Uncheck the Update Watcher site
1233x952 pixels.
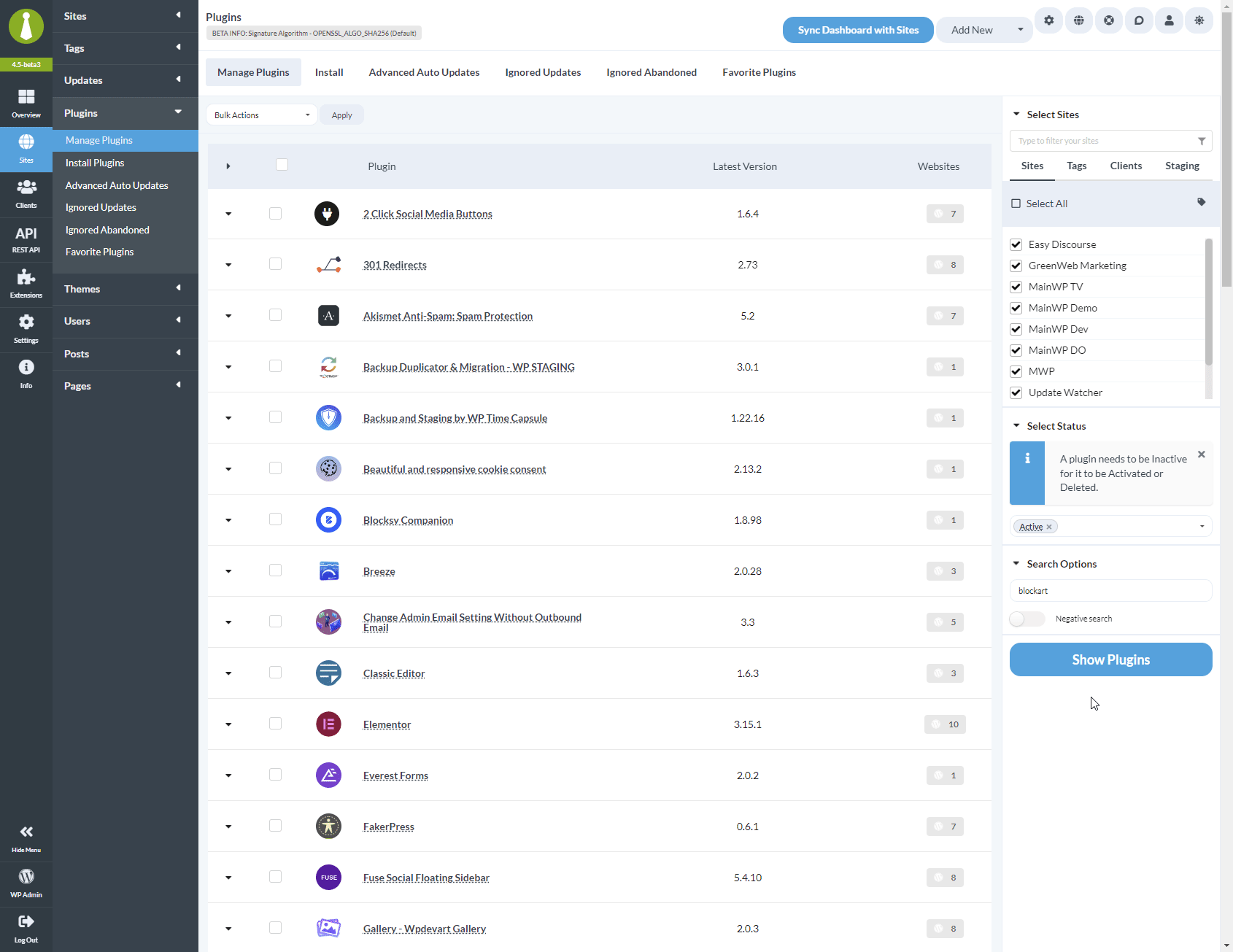[1016, 392]
